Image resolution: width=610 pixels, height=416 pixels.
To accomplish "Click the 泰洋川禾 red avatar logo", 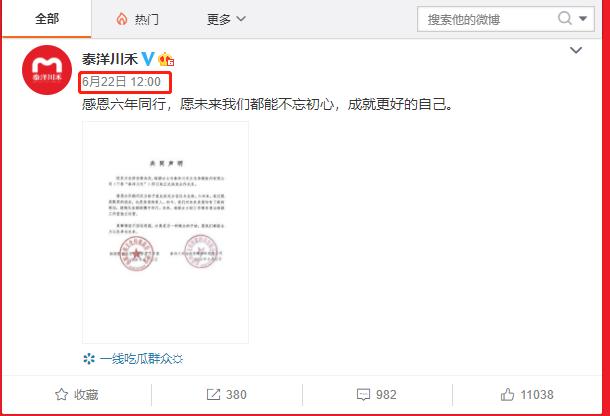I will (47, 70).
